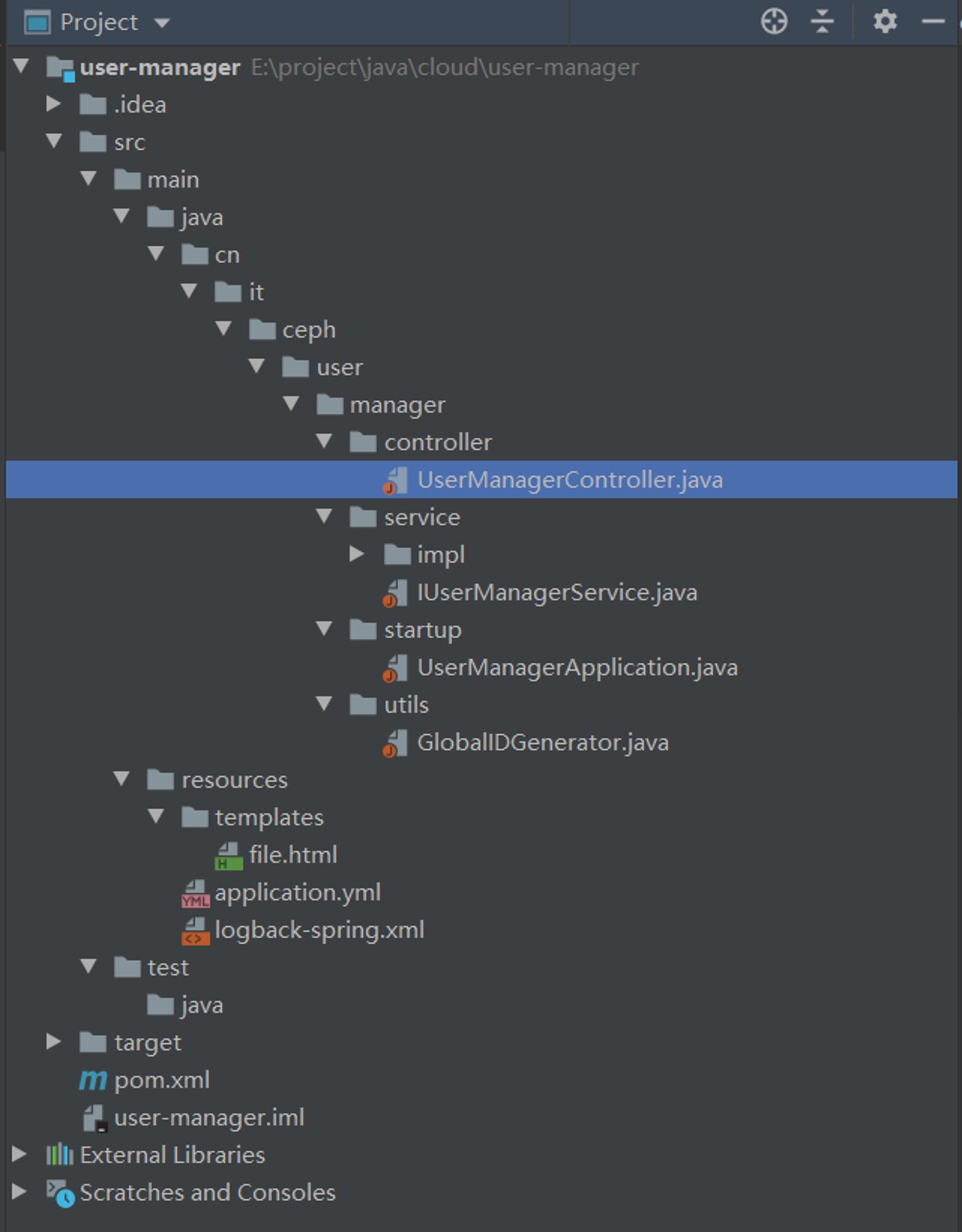Select IUserManagerService.java in tree

[557, 592]
